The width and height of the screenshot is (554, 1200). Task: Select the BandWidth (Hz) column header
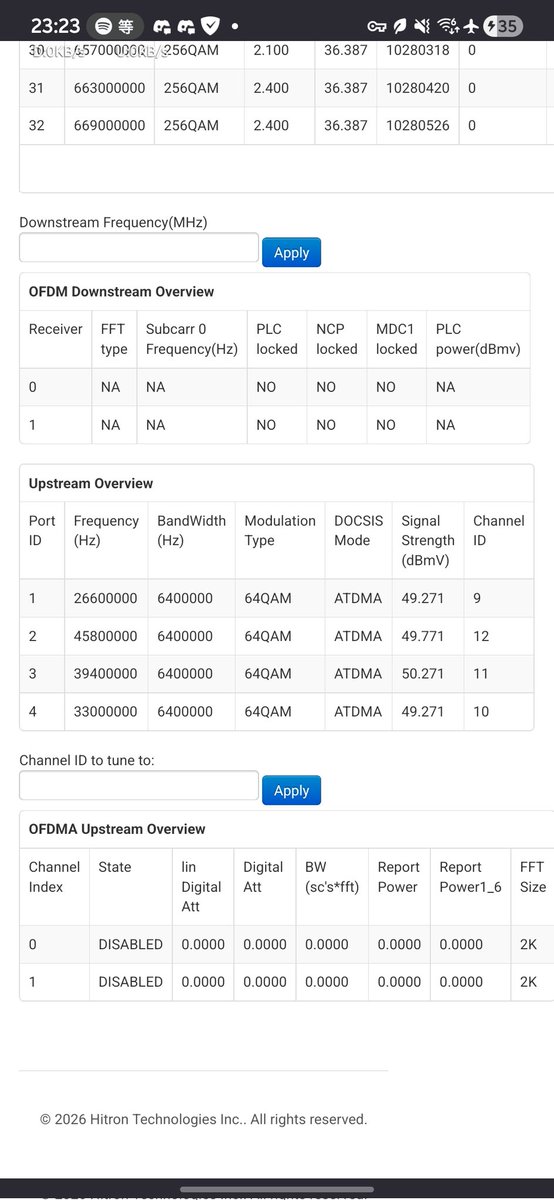click(x=192, y=531)
